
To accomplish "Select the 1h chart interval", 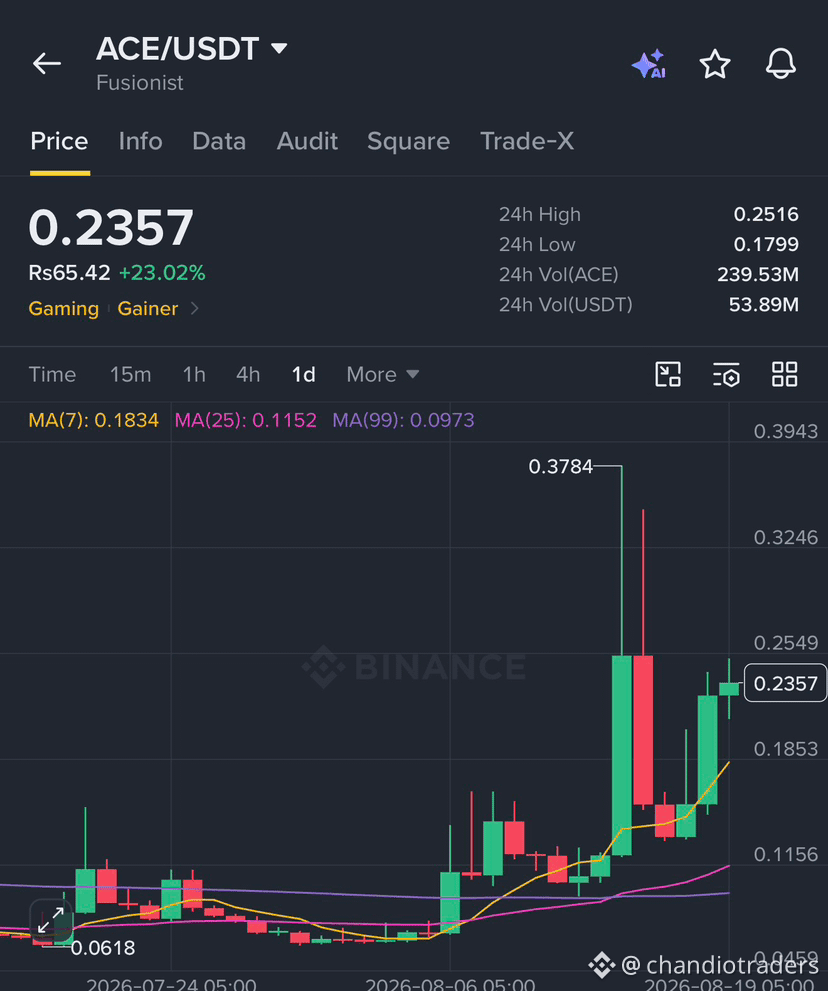I will point(194,375).
